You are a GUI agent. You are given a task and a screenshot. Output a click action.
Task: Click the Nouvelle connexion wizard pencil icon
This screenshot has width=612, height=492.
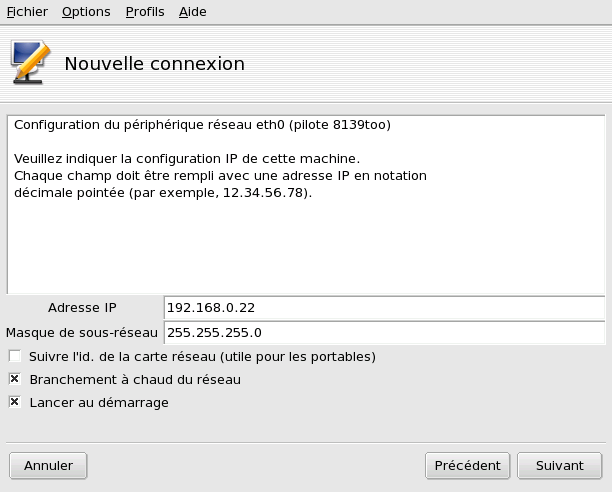click(x=30, y=62)
